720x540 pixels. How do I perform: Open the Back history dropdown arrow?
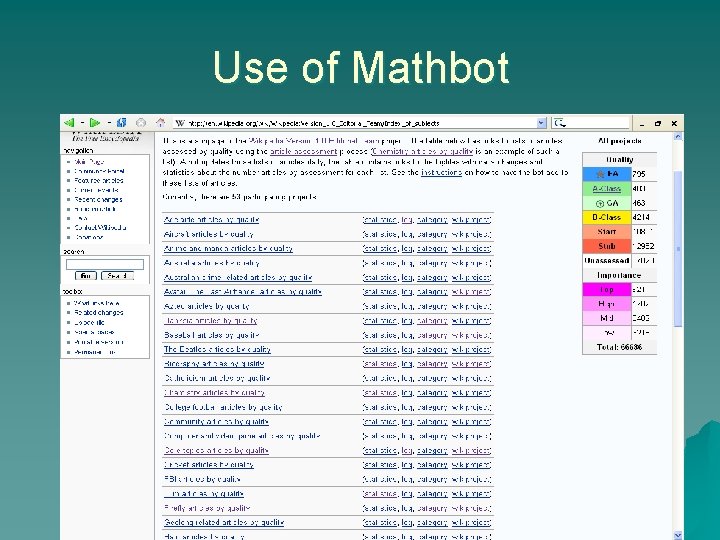82,123
